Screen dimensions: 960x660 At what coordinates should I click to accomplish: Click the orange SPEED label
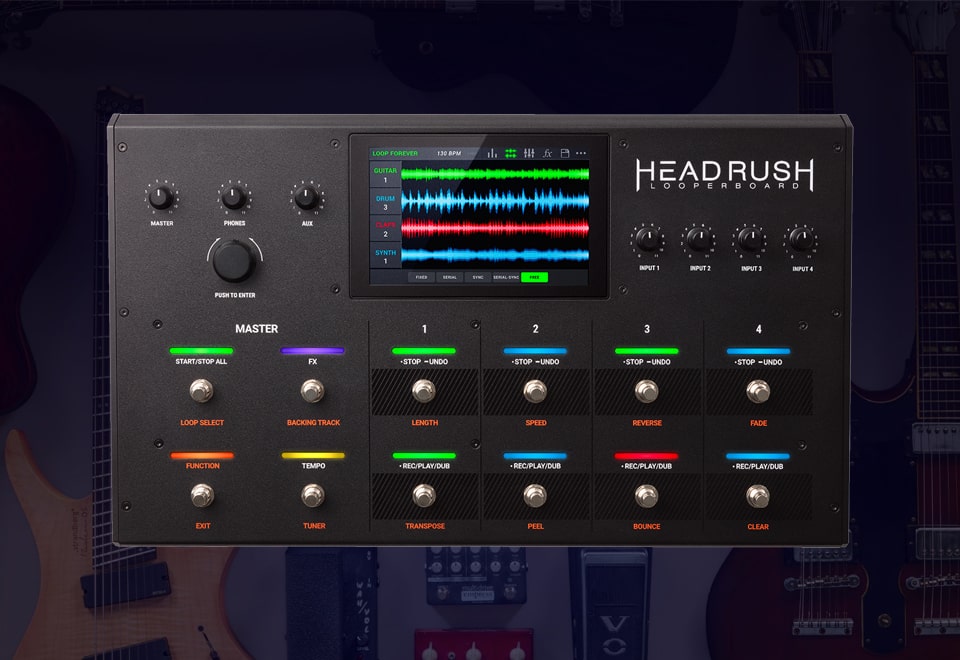click(x=536, y=422)
